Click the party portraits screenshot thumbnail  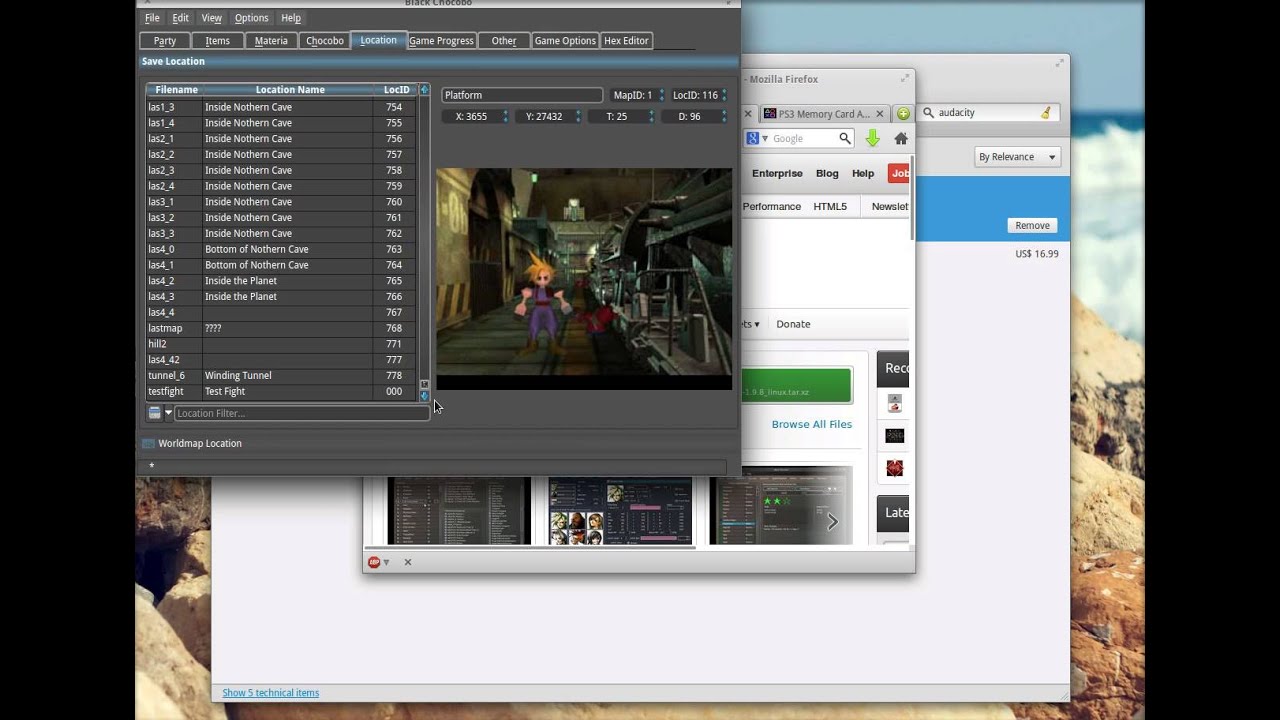click(620, 510)
